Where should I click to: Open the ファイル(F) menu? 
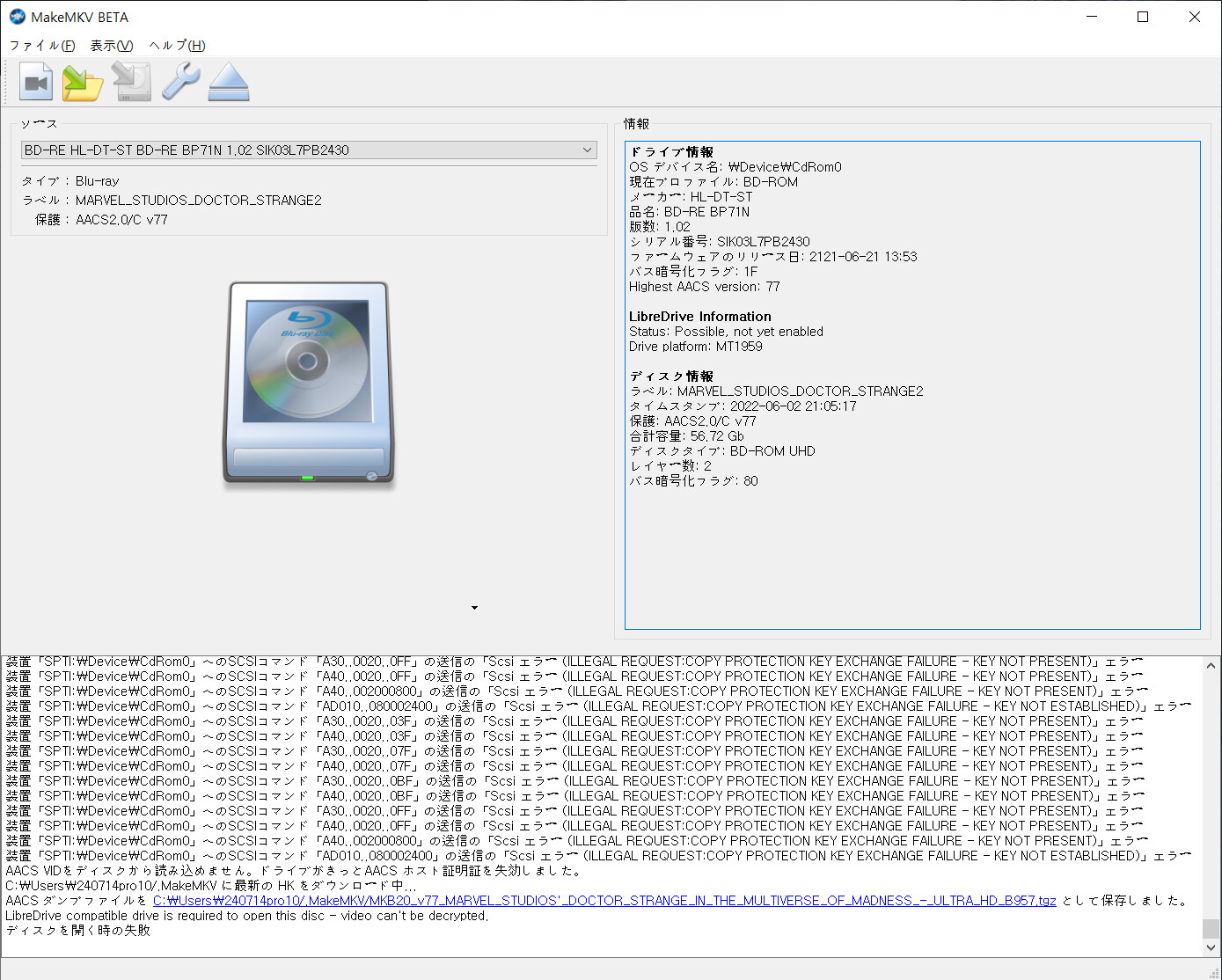(42, 46)
